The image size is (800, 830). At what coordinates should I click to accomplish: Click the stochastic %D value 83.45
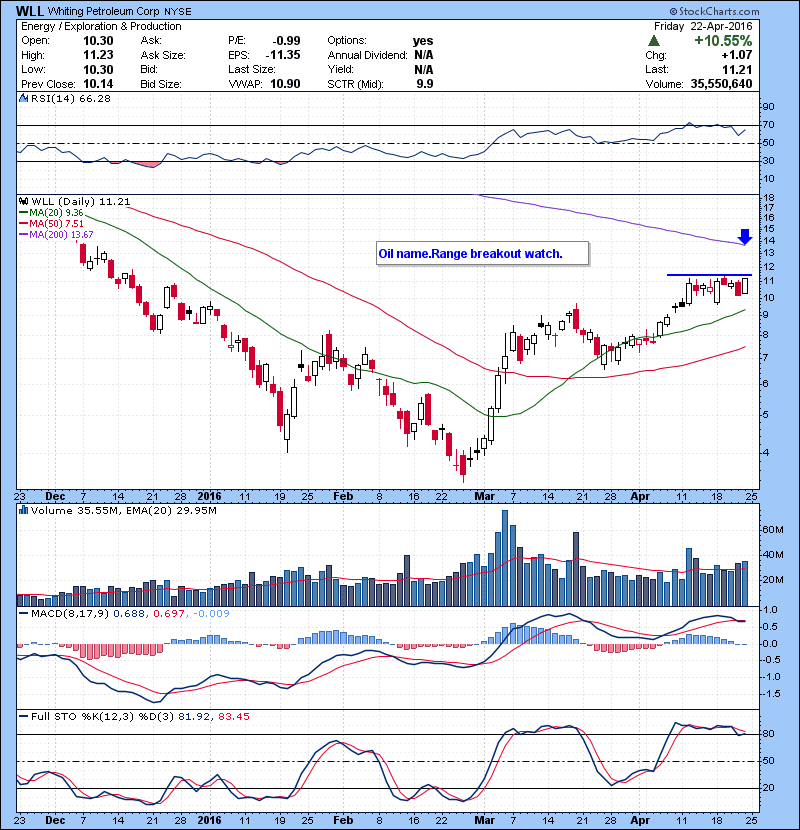point(233,717)
